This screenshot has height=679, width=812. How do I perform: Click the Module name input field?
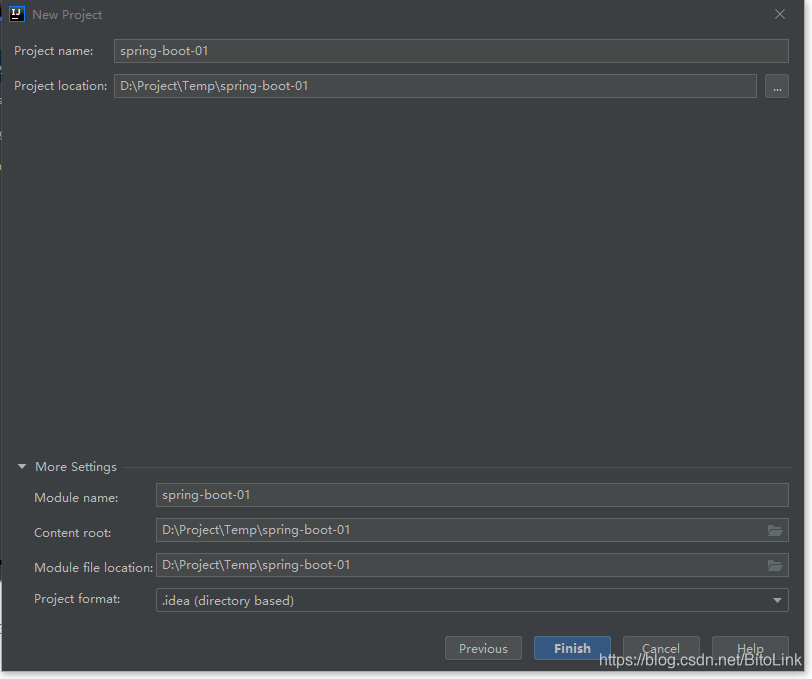click(x=472, y=495)
